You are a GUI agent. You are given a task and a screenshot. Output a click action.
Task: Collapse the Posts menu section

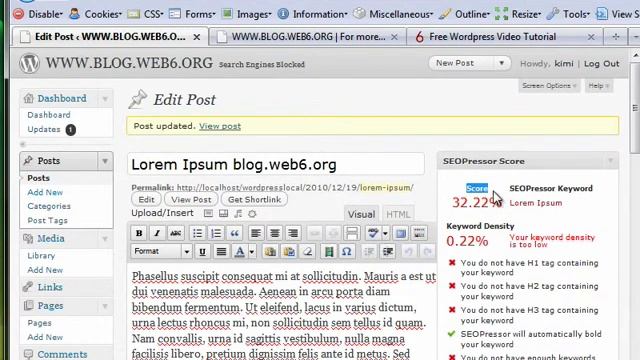105,161
